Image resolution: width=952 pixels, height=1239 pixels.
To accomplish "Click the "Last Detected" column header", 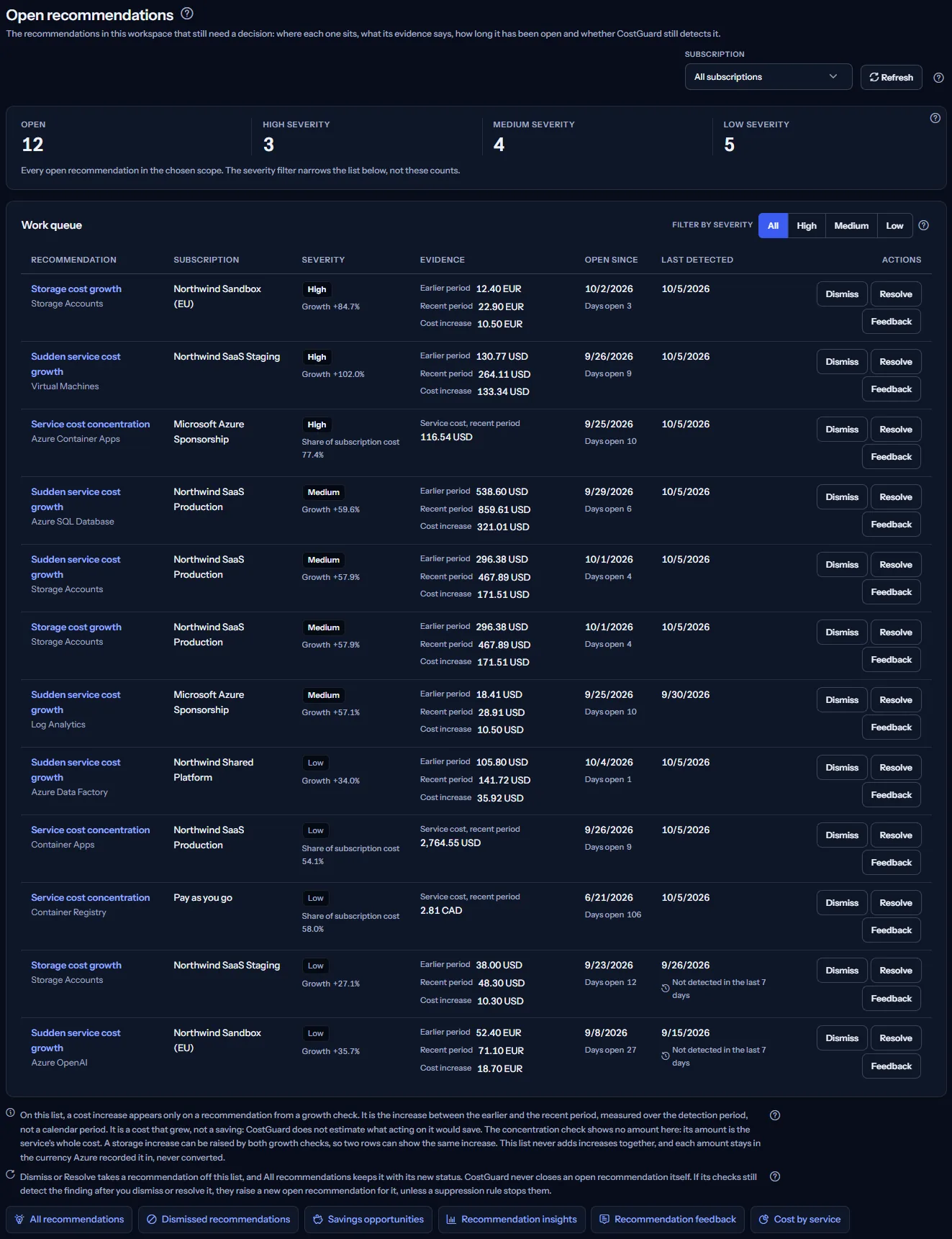I will (697, 260).
